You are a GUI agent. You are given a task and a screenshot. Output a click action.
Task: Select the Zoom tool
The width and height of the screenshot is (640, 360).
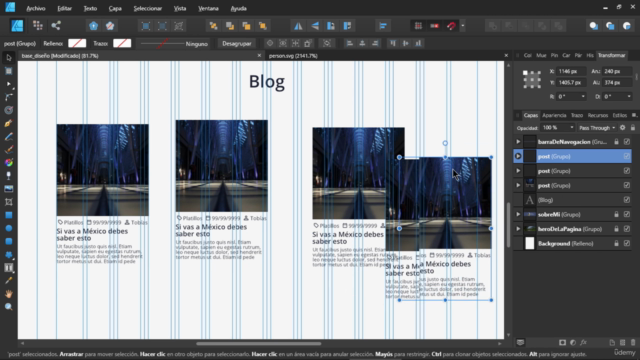coord(9,307)
